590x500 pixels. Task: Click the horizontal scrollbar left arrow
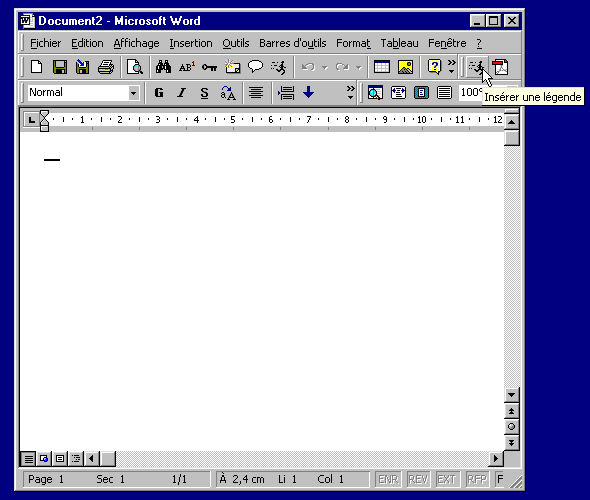click(x=91, y=459)
